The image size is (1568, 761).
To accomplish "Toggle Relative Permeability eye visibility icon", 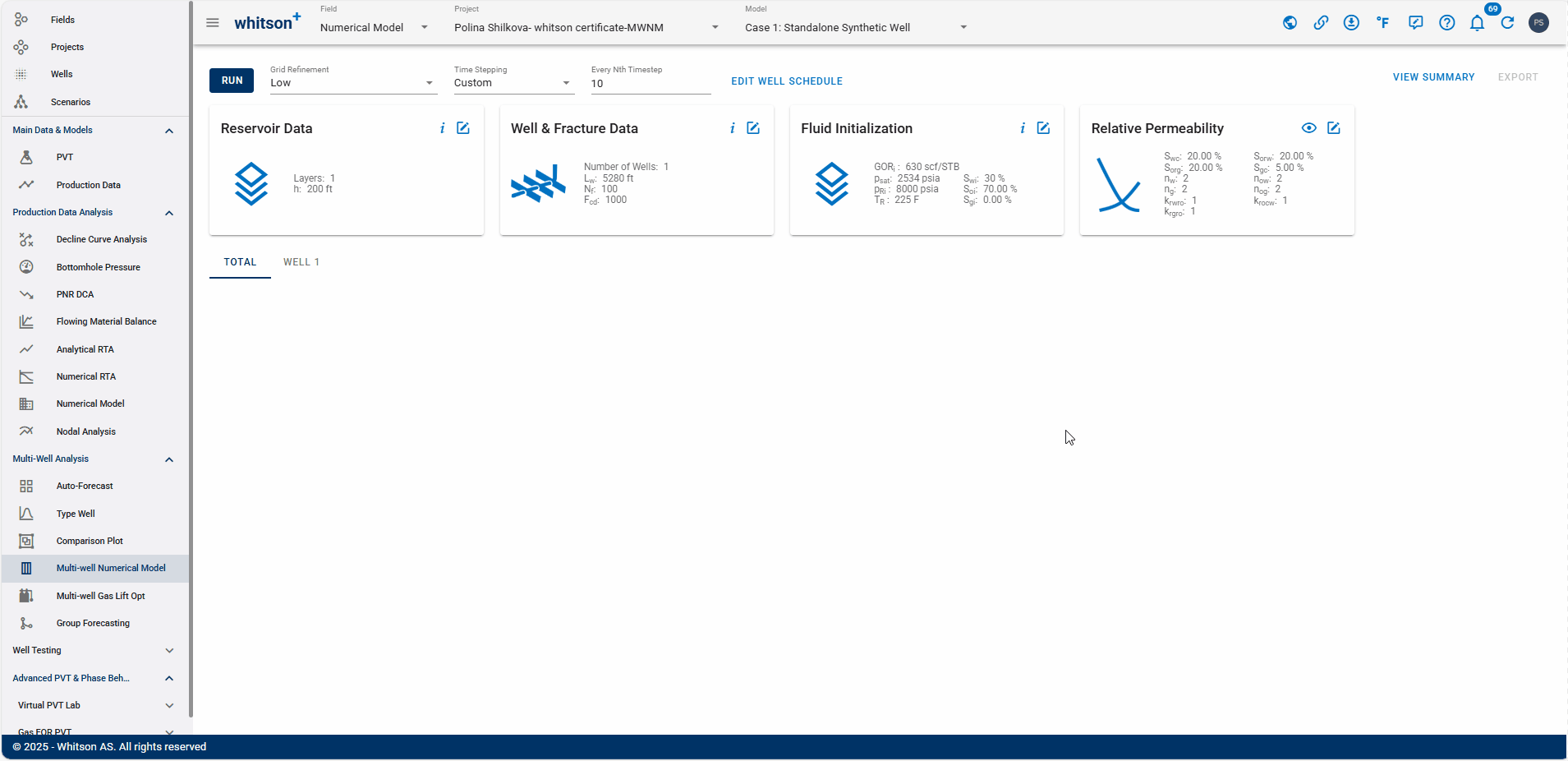I will click(1309, 128).
